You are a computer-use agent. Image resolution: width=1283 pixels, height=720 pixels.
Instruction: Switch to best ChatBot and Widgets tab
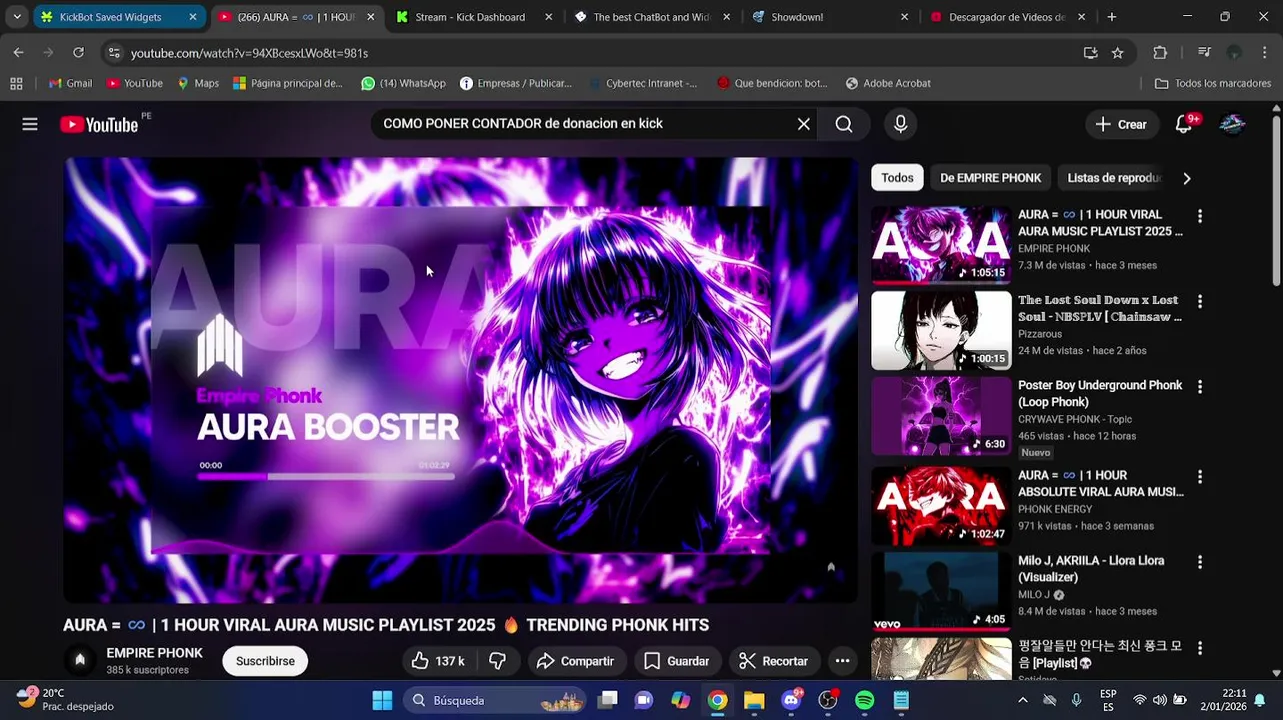click(650, 17)
